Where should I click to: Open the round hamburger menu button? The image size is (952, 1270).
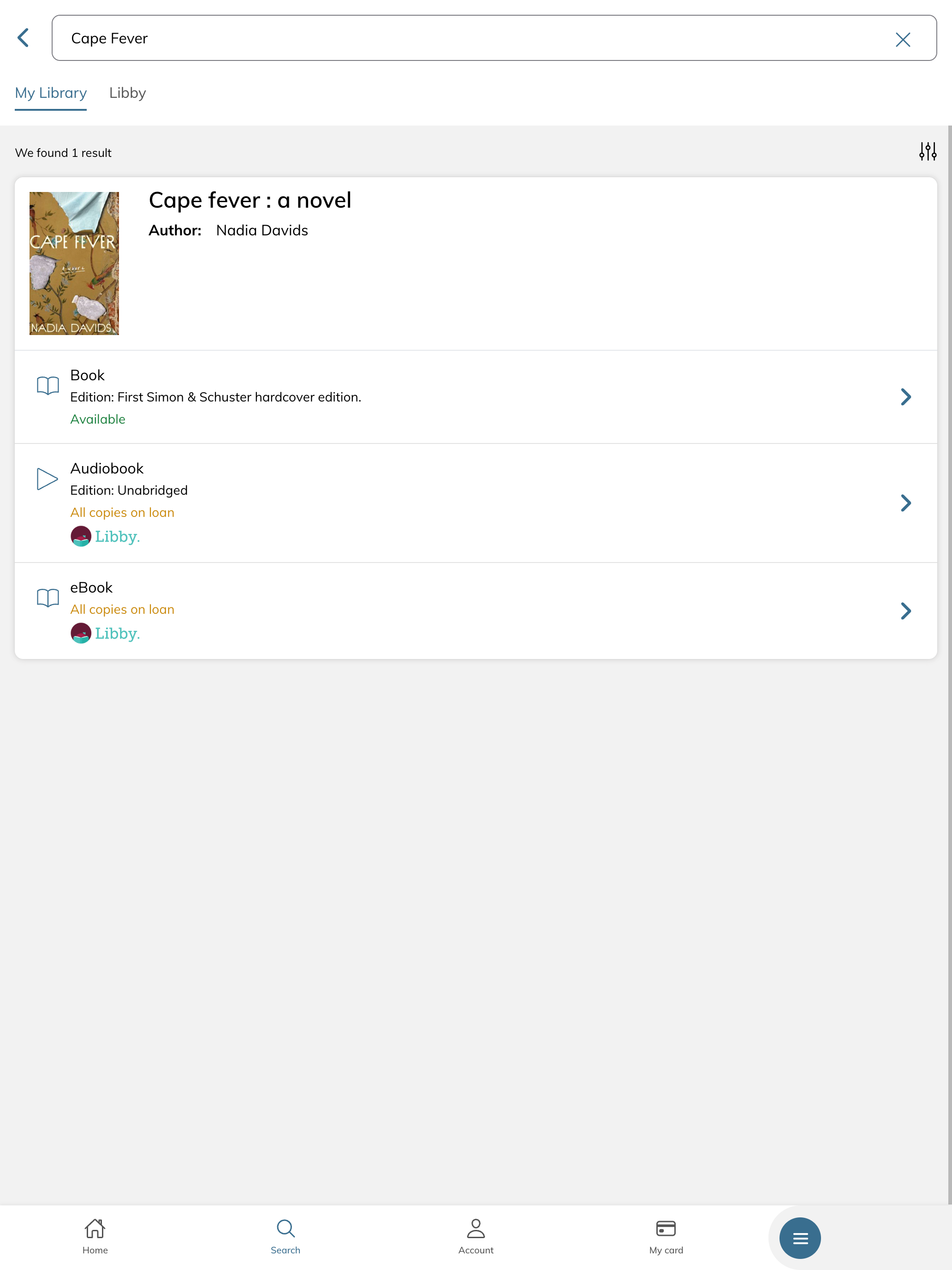tap(800, 1238)
